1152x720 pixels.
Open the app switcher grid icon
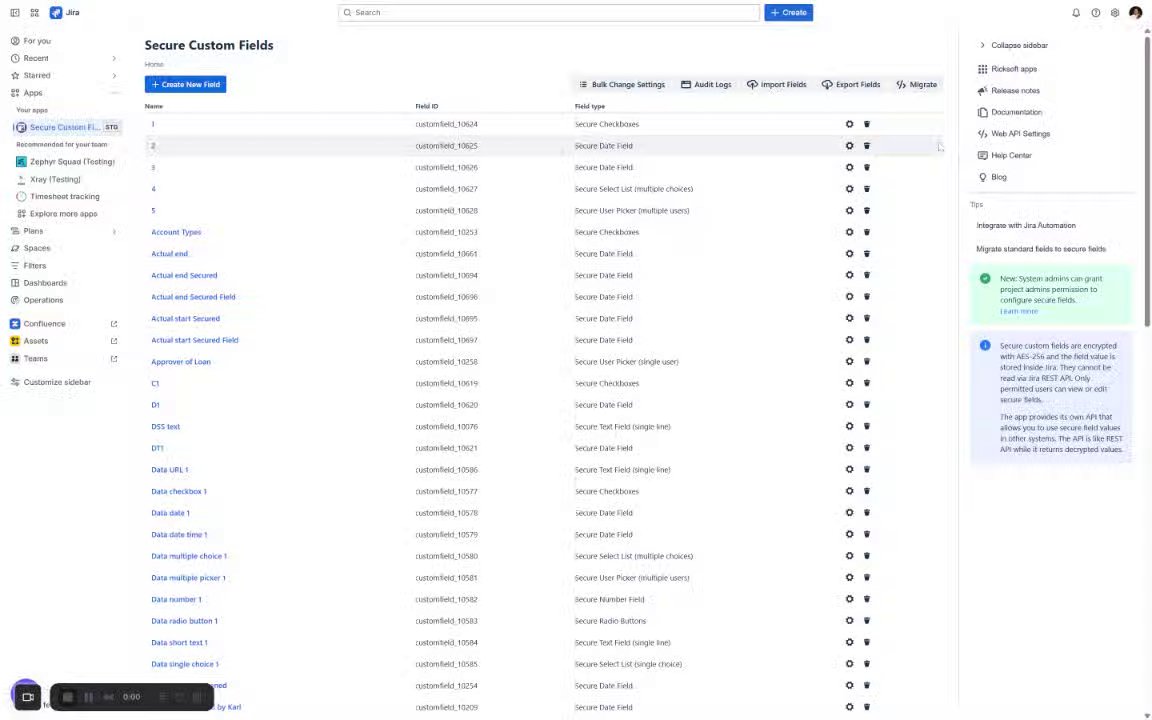point(35,12)
